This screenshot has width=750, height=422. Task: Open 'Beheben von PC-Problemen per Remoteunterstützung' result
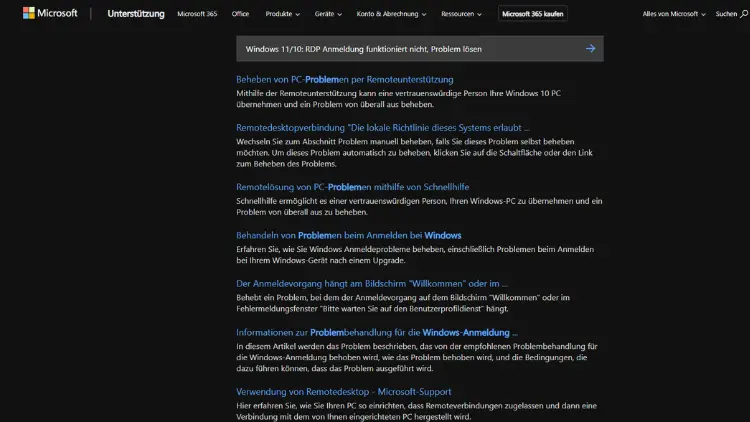click(344, 79)
